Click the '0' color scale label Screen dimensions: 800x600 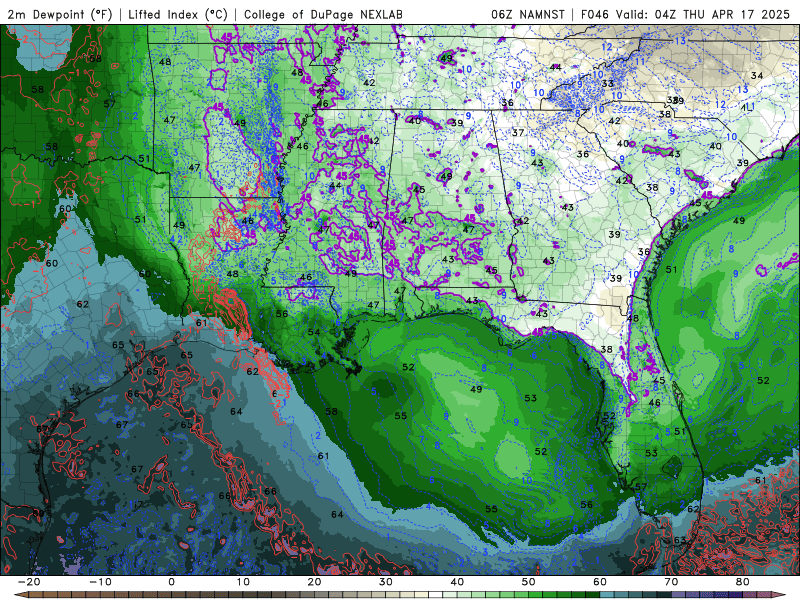[x=171, y=582]
